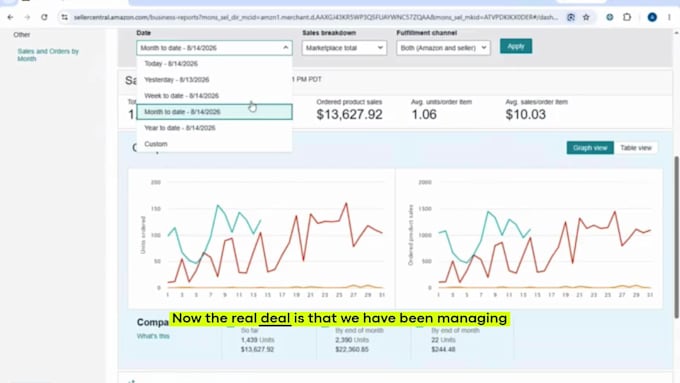The image size is (680, 383).
Task: Click the What's this link under Compare
Action: pos(153,336)
